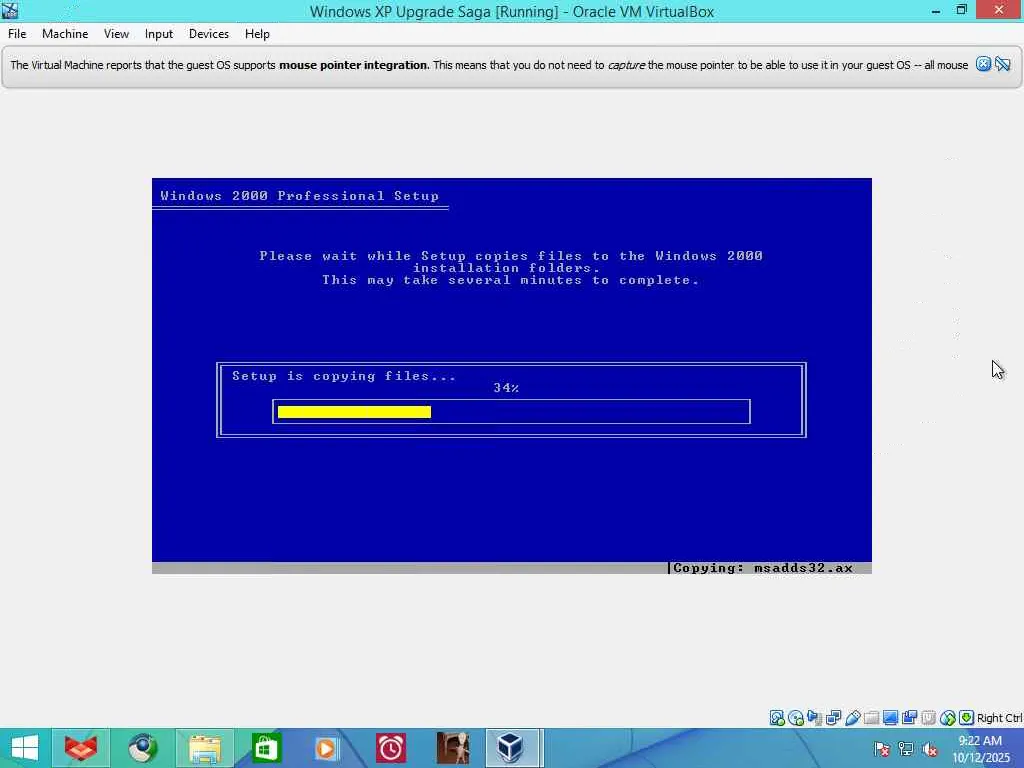This screenshot has width=1024, height=768.
Task: Open the File menu
Action: click(x=17, y=34)
